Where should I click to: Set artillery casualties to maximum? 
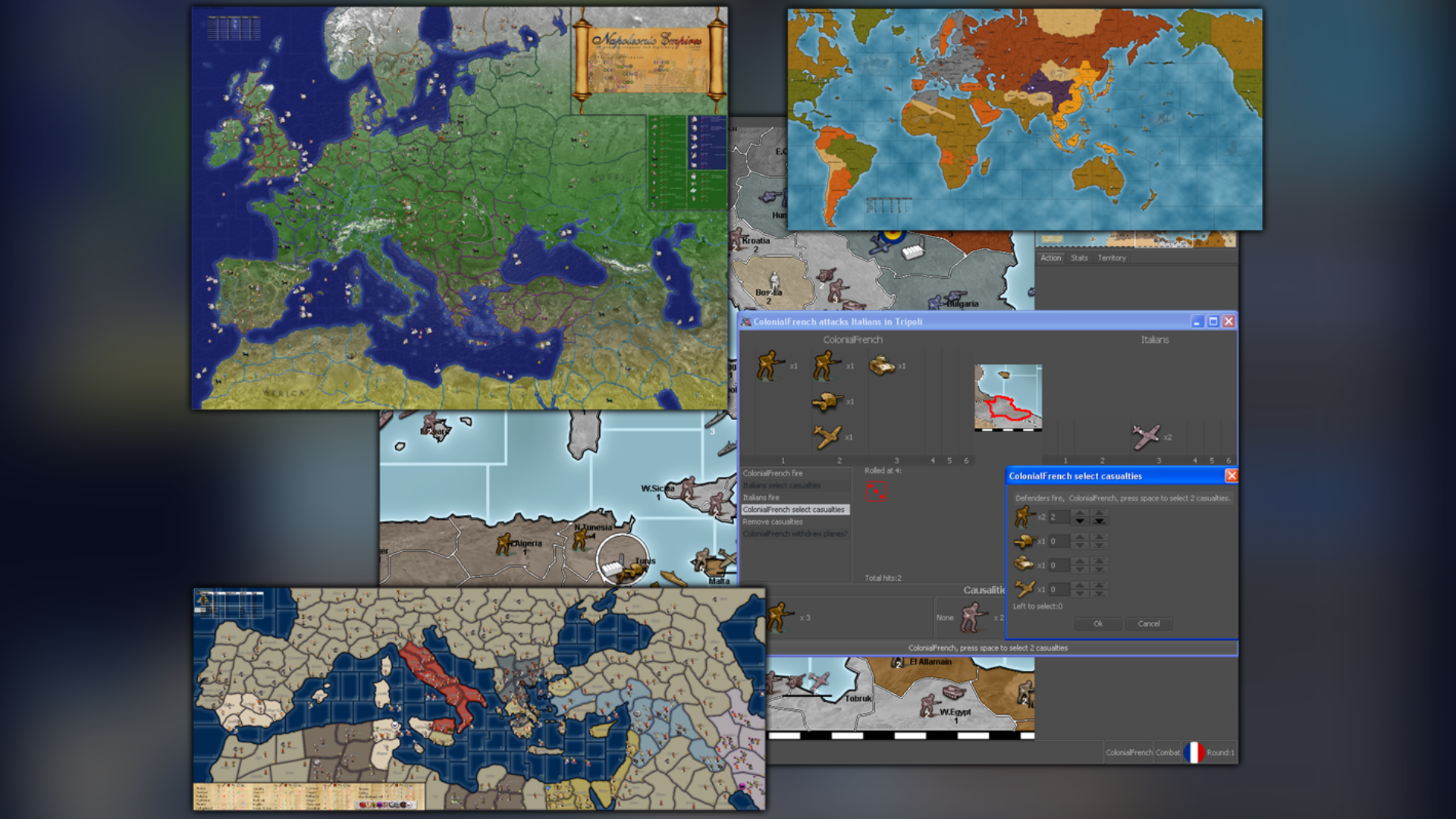(1100, 537)
